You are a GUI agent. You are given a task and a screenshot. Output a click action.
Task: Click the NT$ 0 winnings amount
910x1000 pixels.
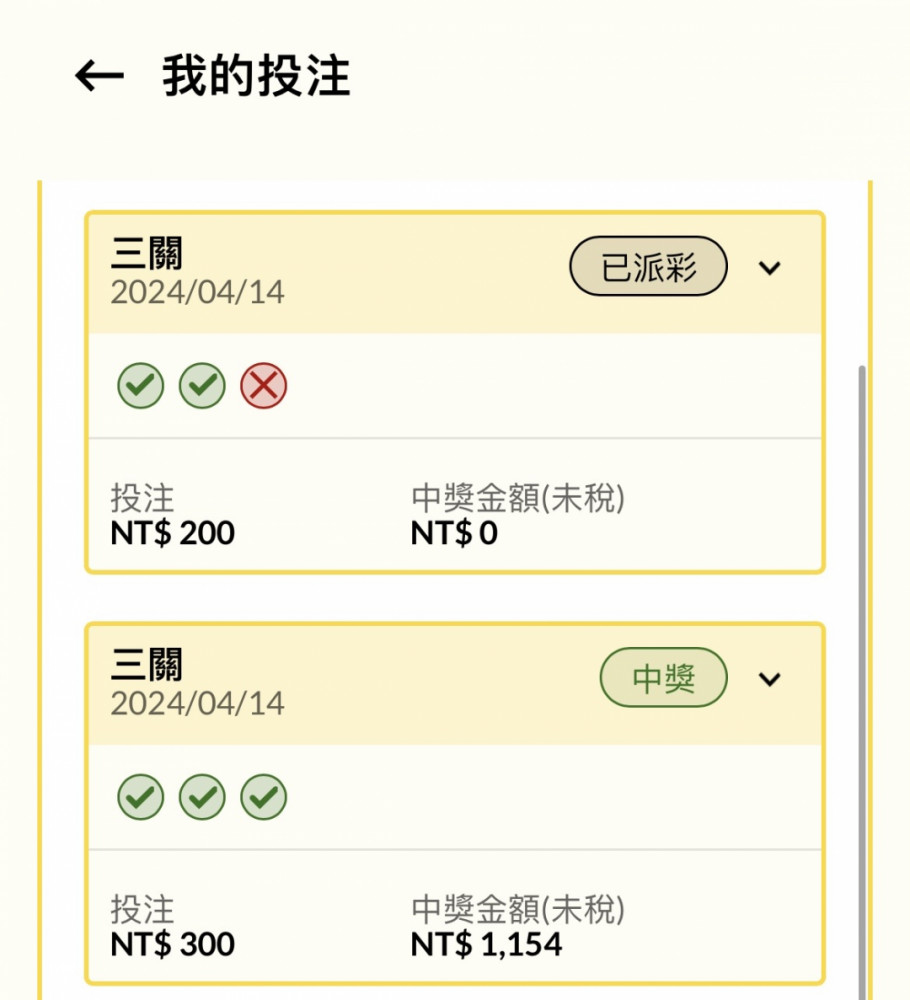point(454,533)
